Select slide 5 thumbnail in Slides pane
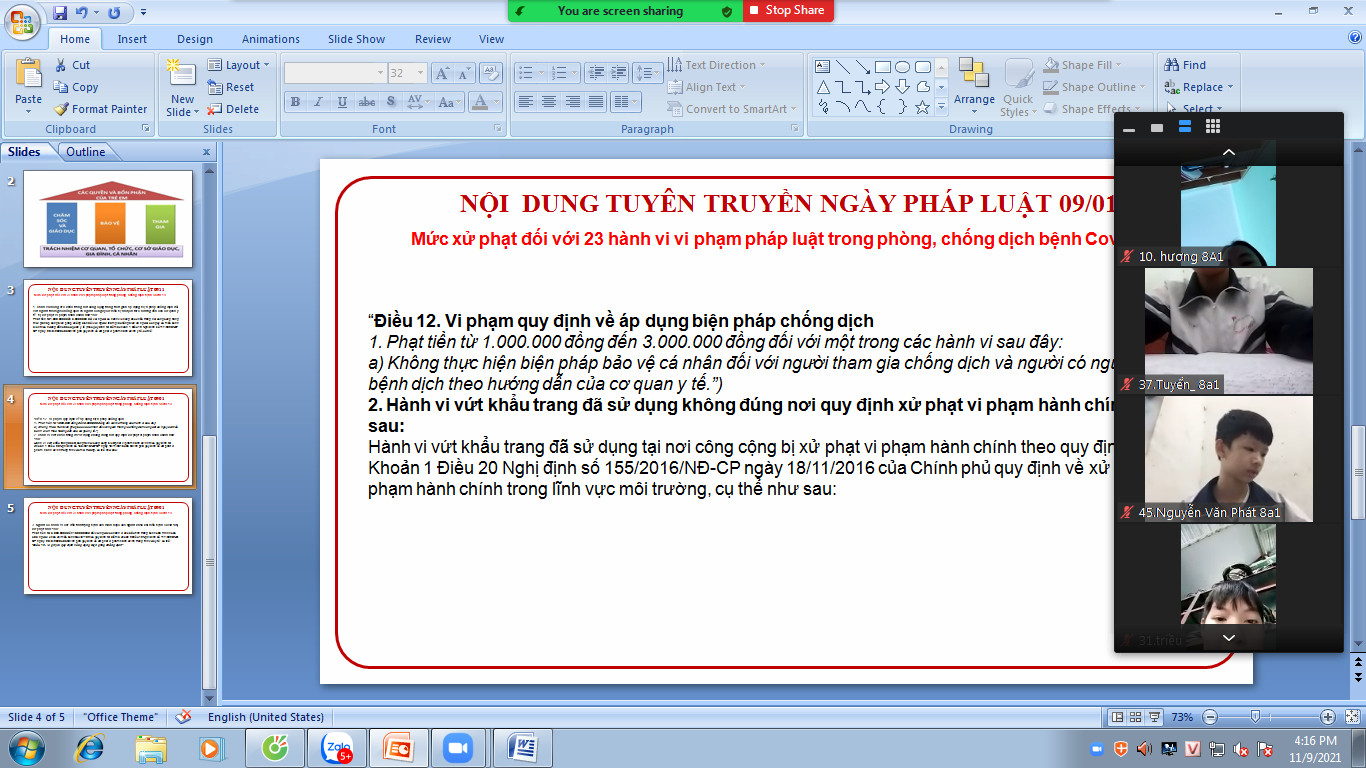 click(107, 546)
